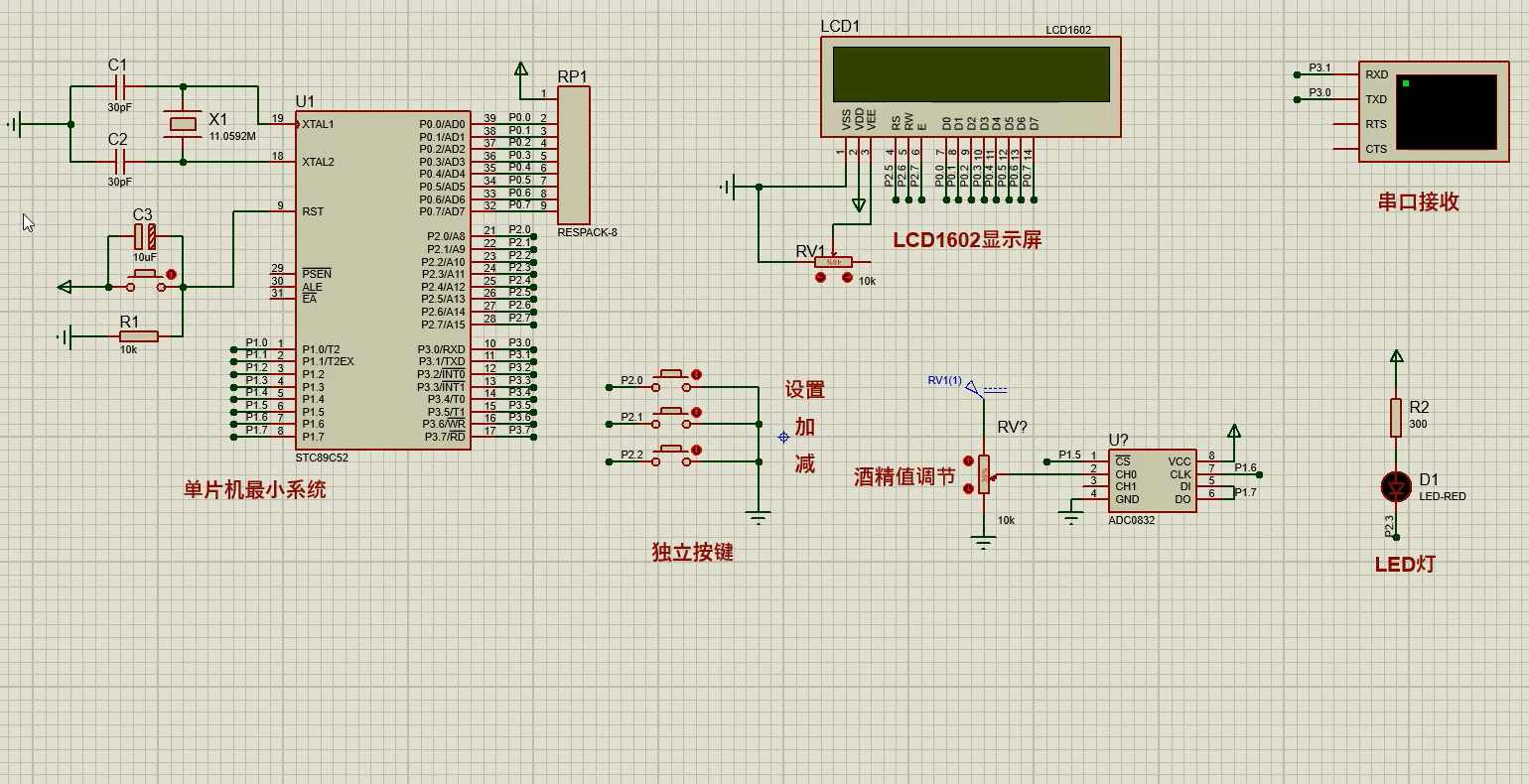Viewport: 1529px width, 784px height.
Task: Select the 单片机最小系统 text label
Action: point(254,490)
